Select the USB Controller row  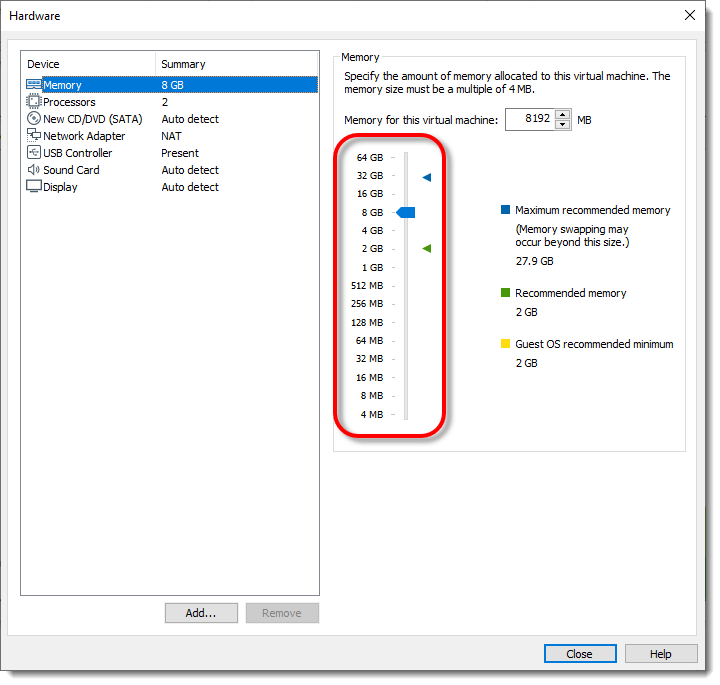(x=172, y=153)
